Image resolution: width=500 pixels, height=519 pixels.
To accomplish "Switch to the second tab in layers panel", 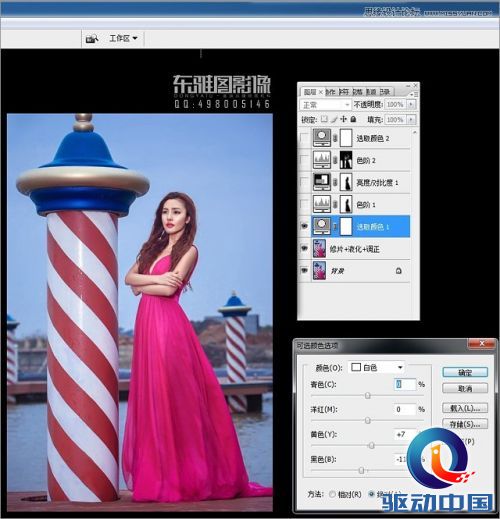I will point(330,92).
